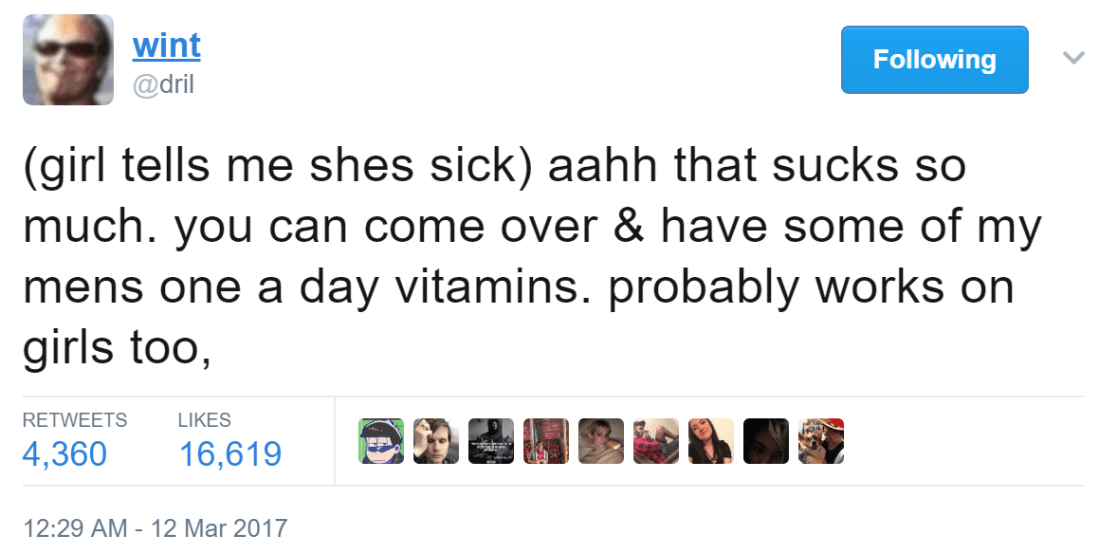
Task: Open the sixth liker avatar with plaid shirt
Action: tap(656, 441)
